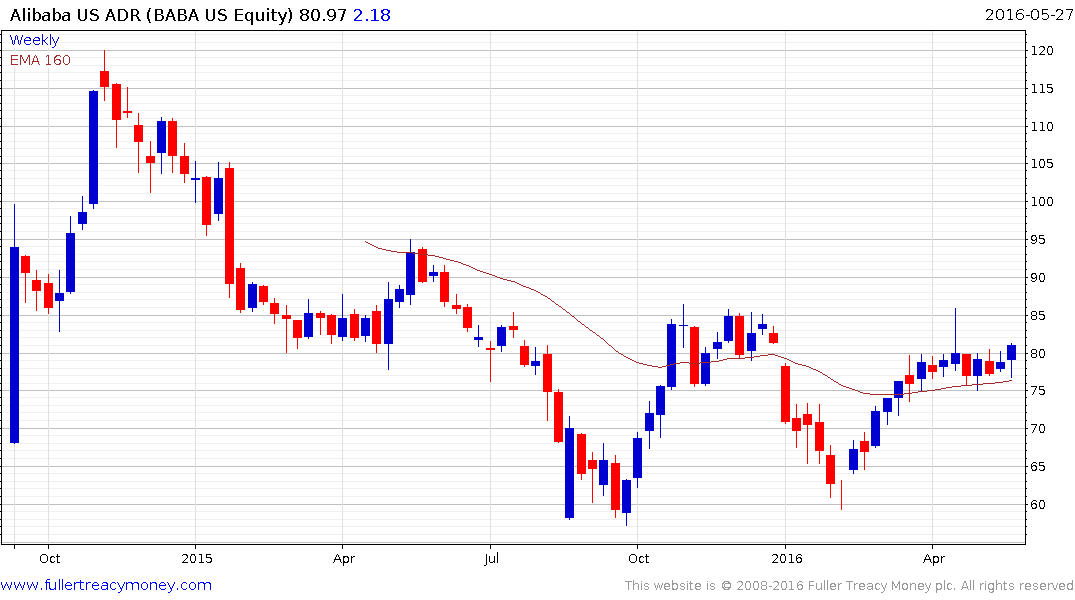Click the Oct label before 2016
Screen dimensions: 1075x600
(x=638, y=558)
